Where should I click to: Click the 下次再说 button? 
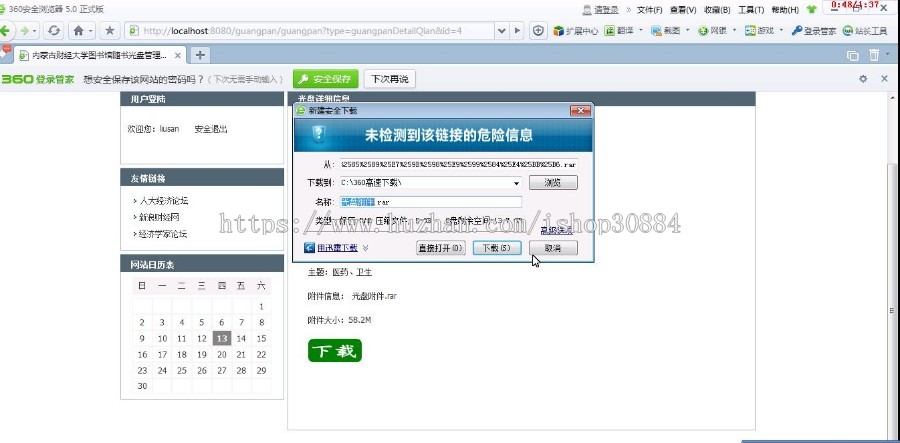[390, 79]
